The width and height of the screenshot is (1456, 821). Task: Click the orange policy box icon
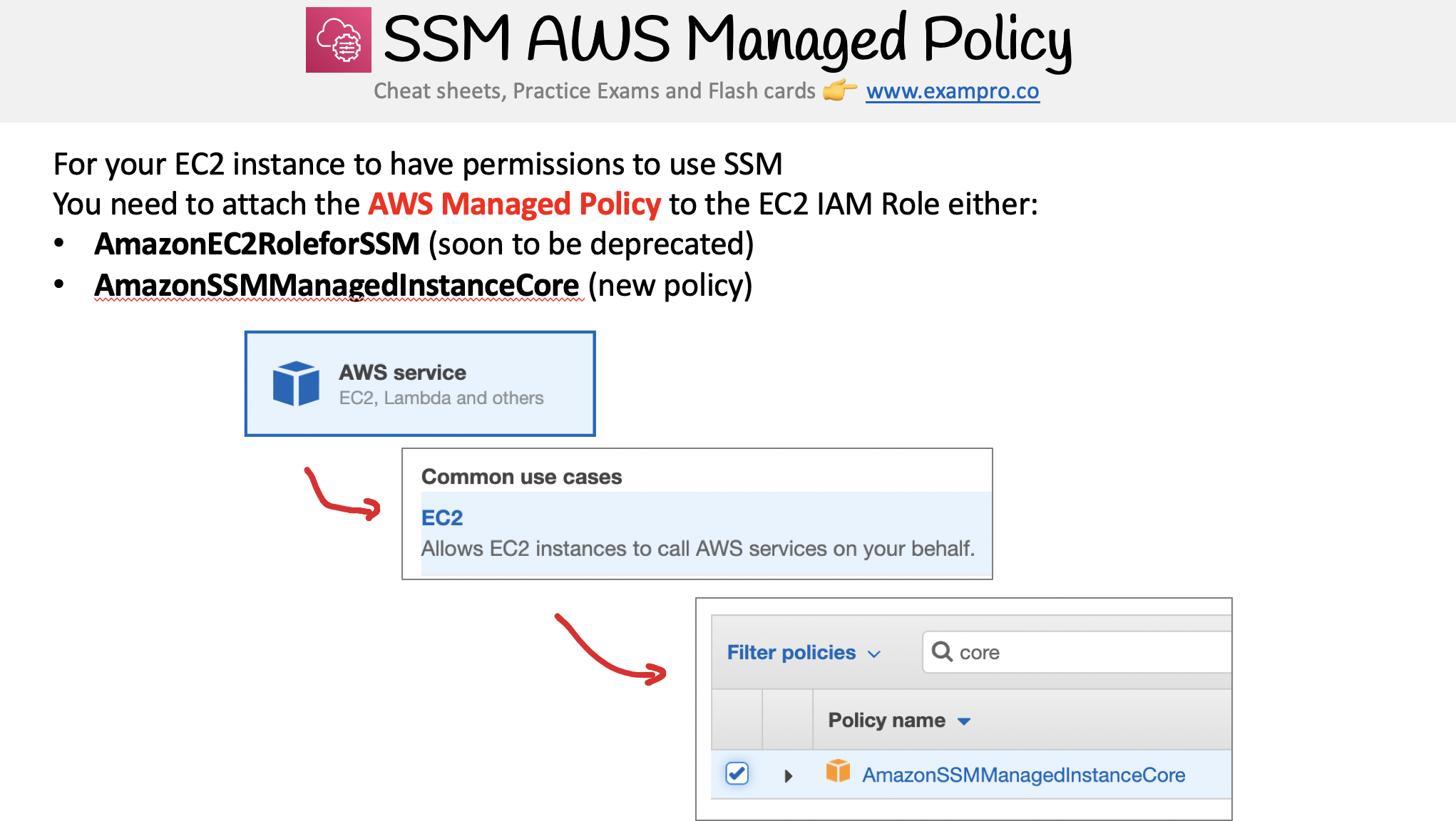coord(838,771)
